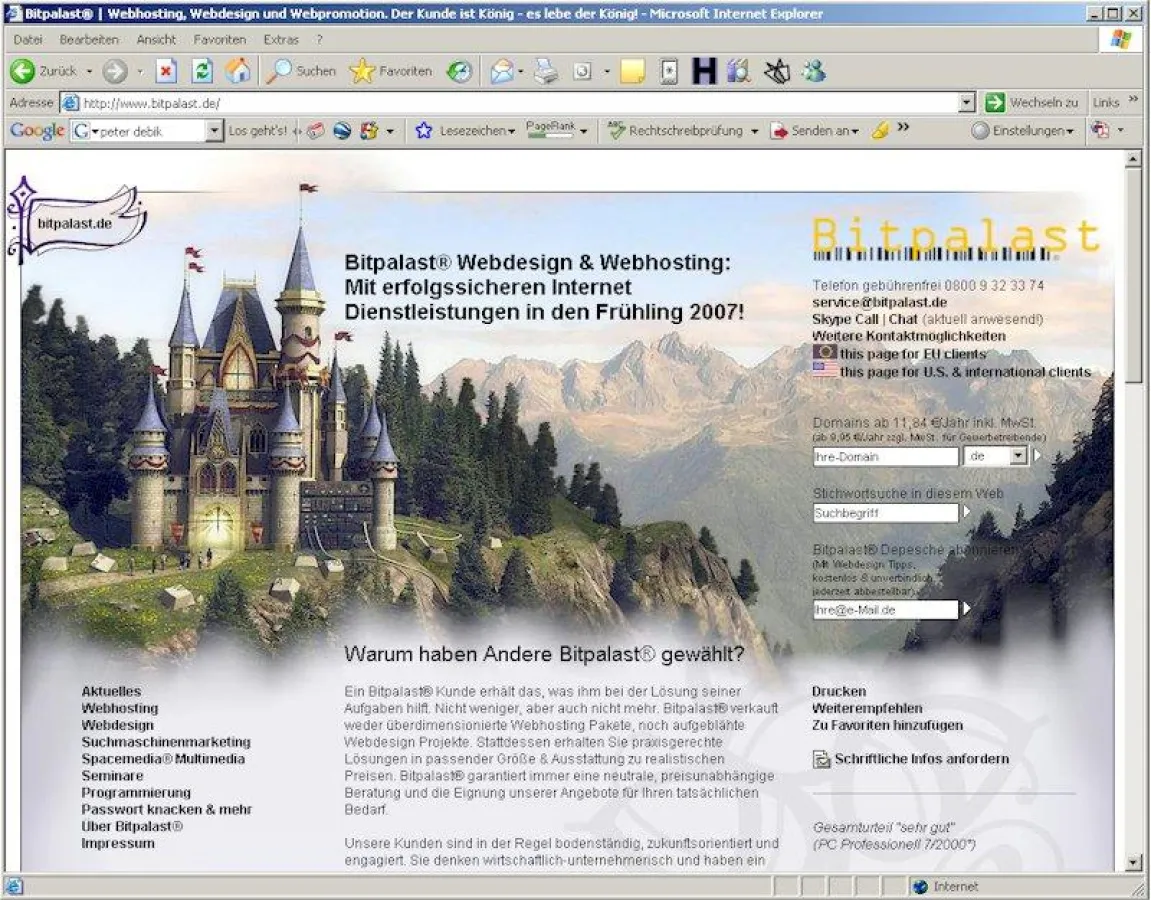The height and width of the screenshot is (900, 1151).
Task: Open the Extras menu
Action: [x=282, y=39]
